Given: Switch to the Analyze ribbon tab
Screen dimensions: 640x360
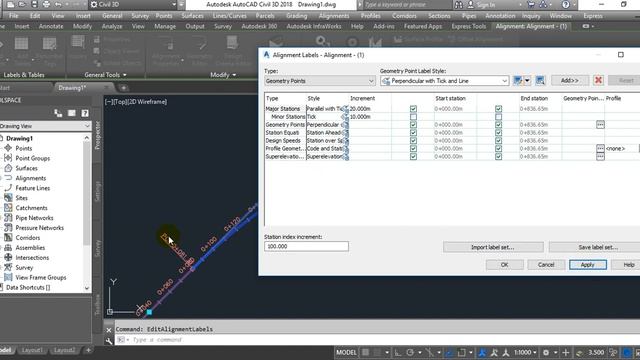Looking at the screenshot, I should (112, 26).
